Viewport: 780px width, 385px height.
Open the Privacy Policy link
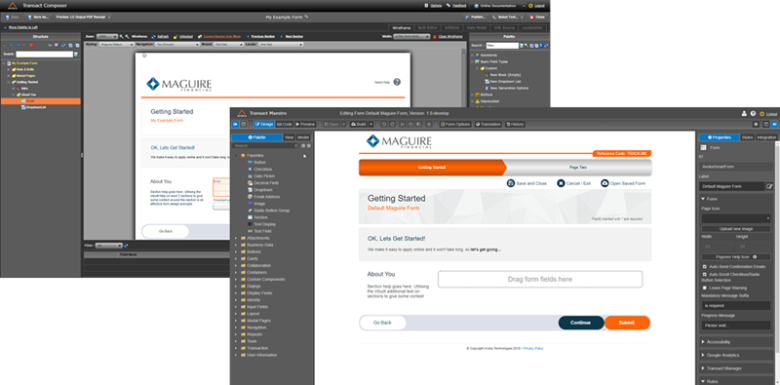533,349
